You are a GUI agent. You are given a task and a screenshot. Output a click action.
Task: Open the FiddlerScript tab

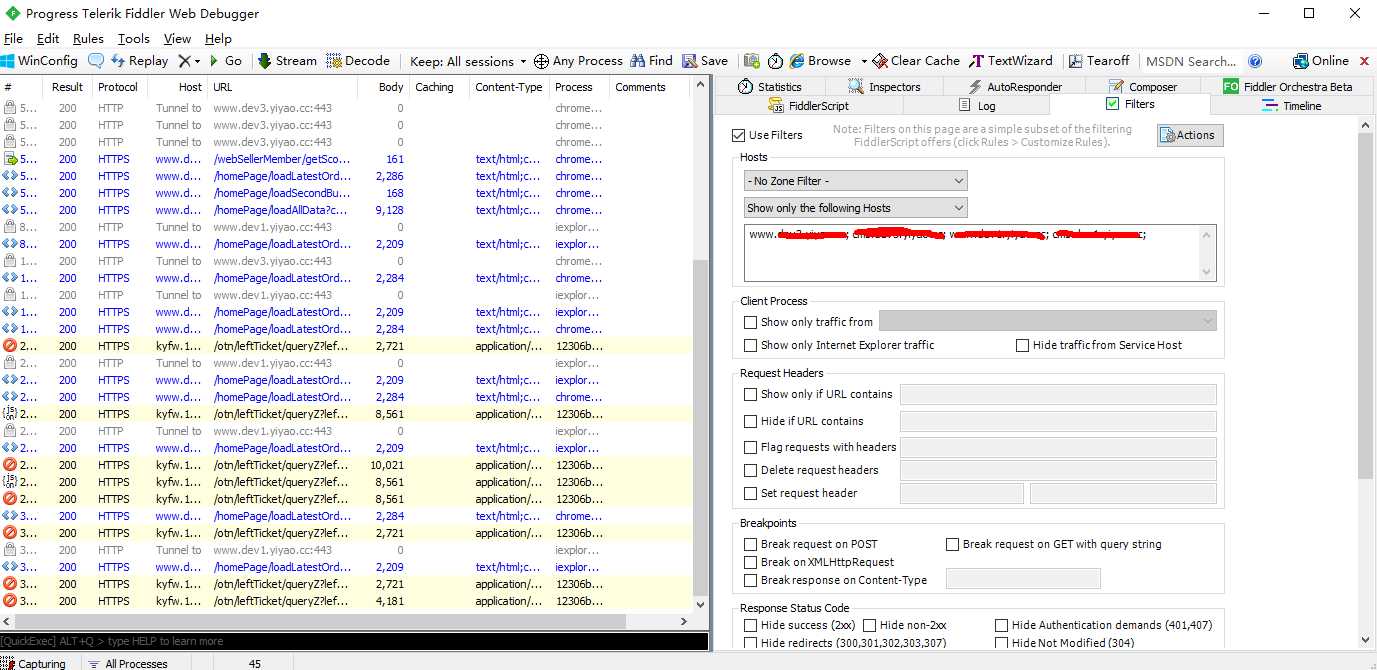(x=808, y=105)
